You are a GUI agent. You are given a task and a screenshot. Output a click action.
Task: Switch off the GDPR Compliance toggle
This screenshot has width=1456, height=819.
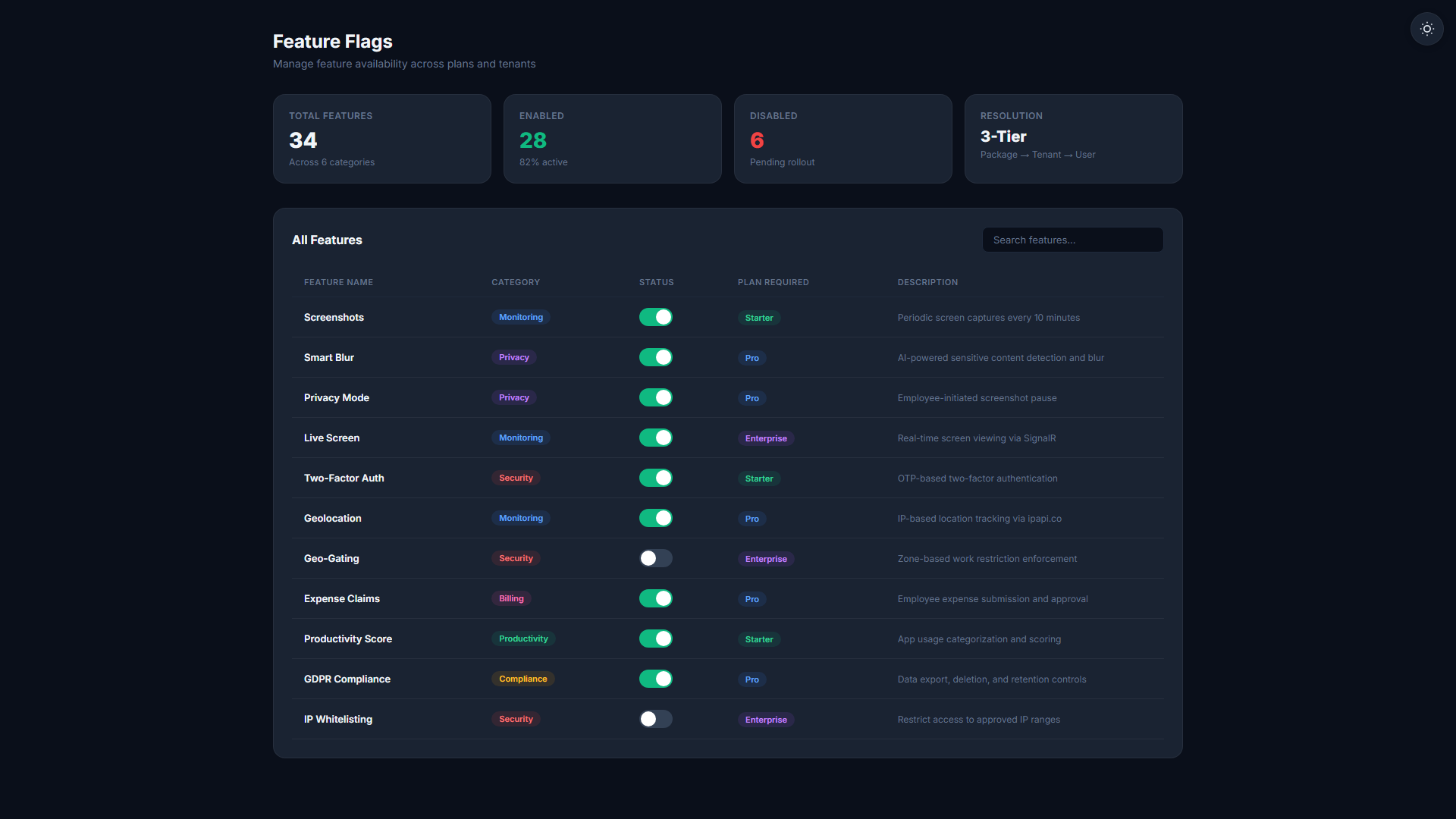point(656,679)
